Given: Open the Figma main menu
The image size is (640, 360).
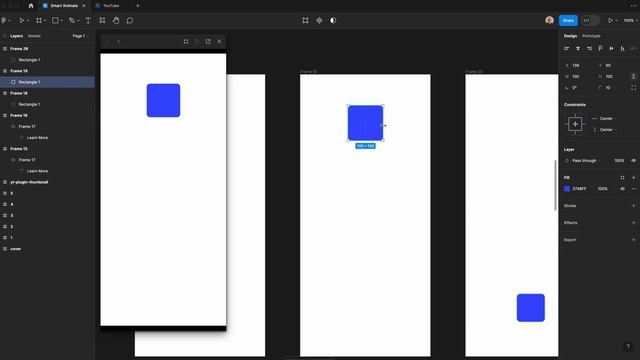Looking at the screenshot, I should pos(4,20).
